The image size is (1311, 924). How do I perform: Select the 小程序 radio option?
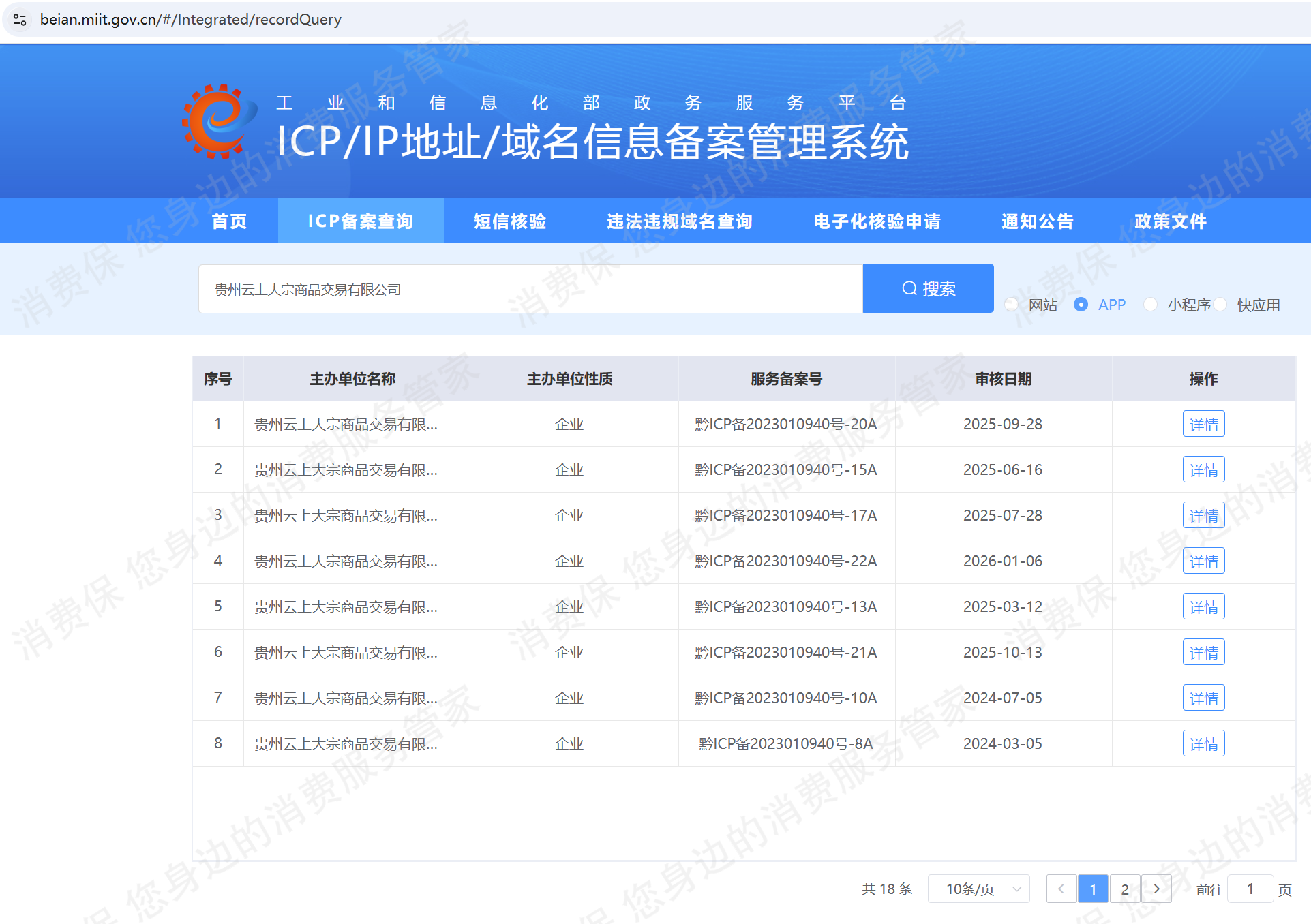click(x=1150, y=305)
